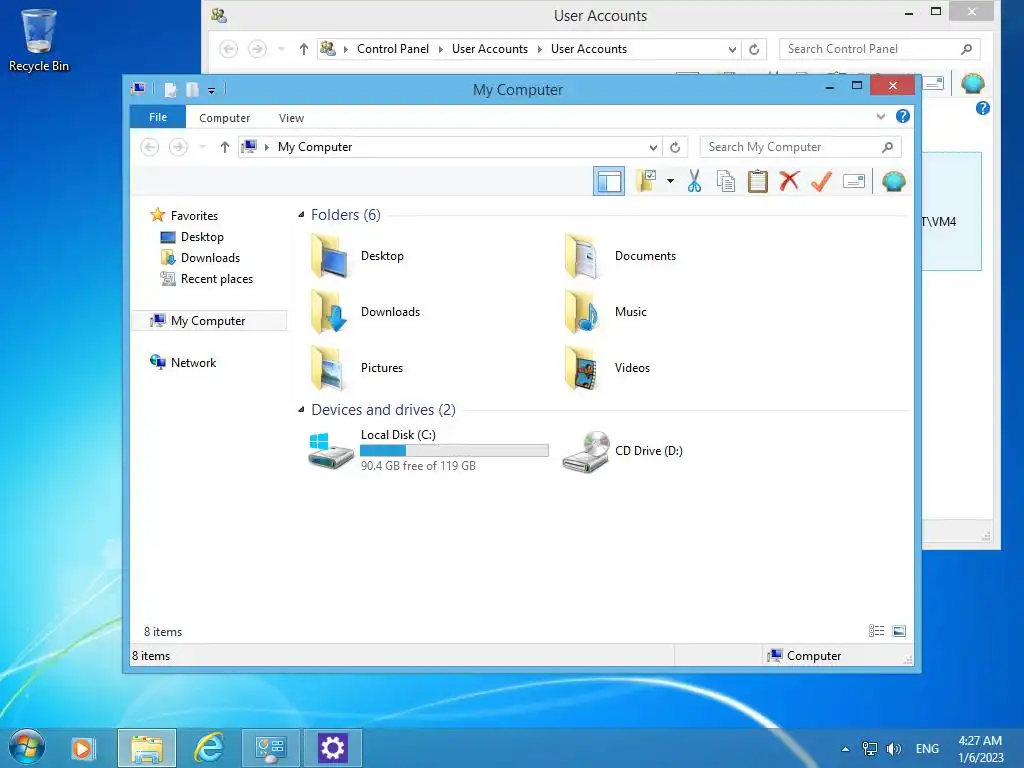Select My Computer in navigation pane
This screenshot has width=1024, height=768.
[209, 321]
